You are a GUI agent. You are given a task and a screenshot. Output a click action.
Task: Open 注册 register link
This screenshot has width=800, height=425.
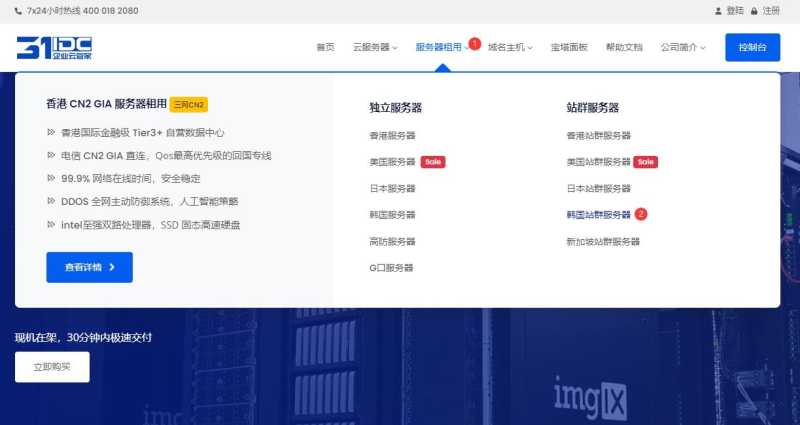click(771, 11)
